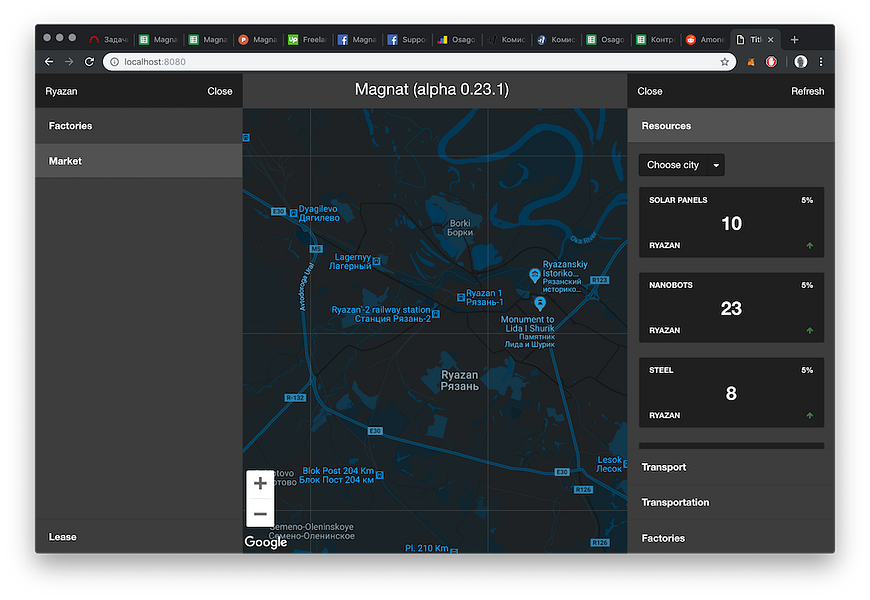Image resolution: width=870 pixels, height=600 pixels.
Task: Click the Ryazan 1 station icon
Action: coord(461,298)
